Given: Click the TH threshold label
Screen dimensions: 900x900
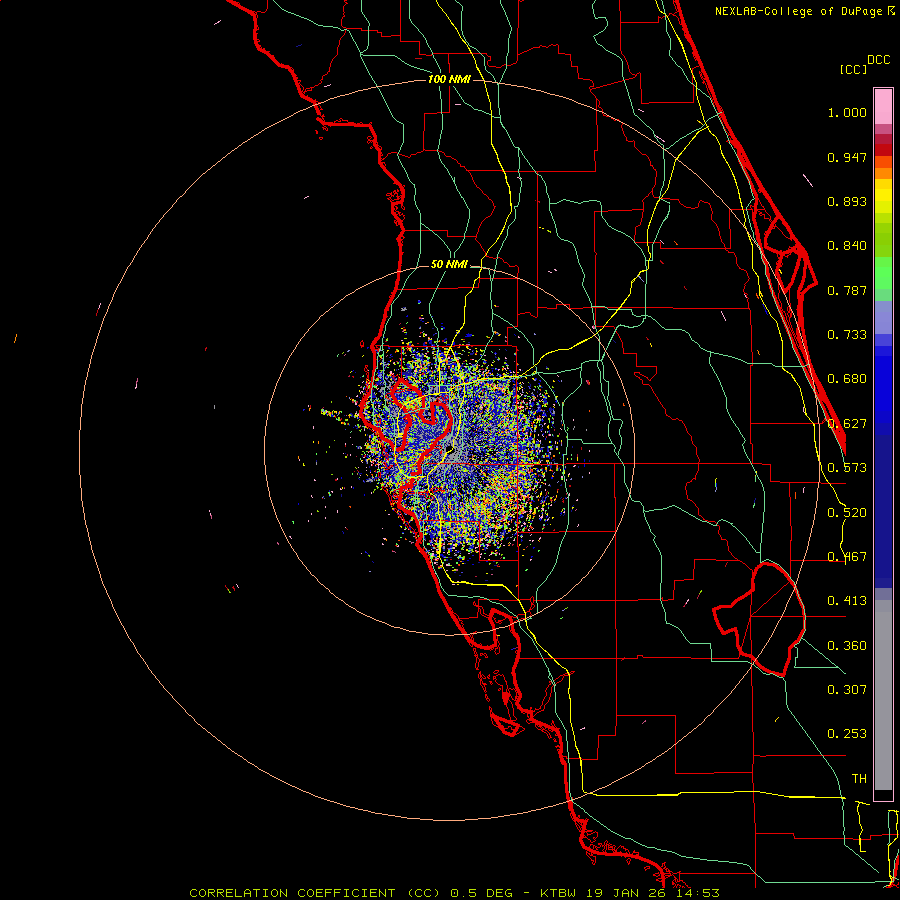Looking at the screenshot, I should point(859,779).
